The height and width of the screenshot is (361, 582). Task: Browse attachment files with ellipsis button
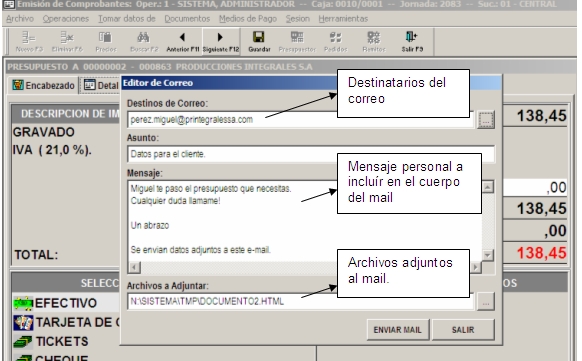tap(485, 301)
